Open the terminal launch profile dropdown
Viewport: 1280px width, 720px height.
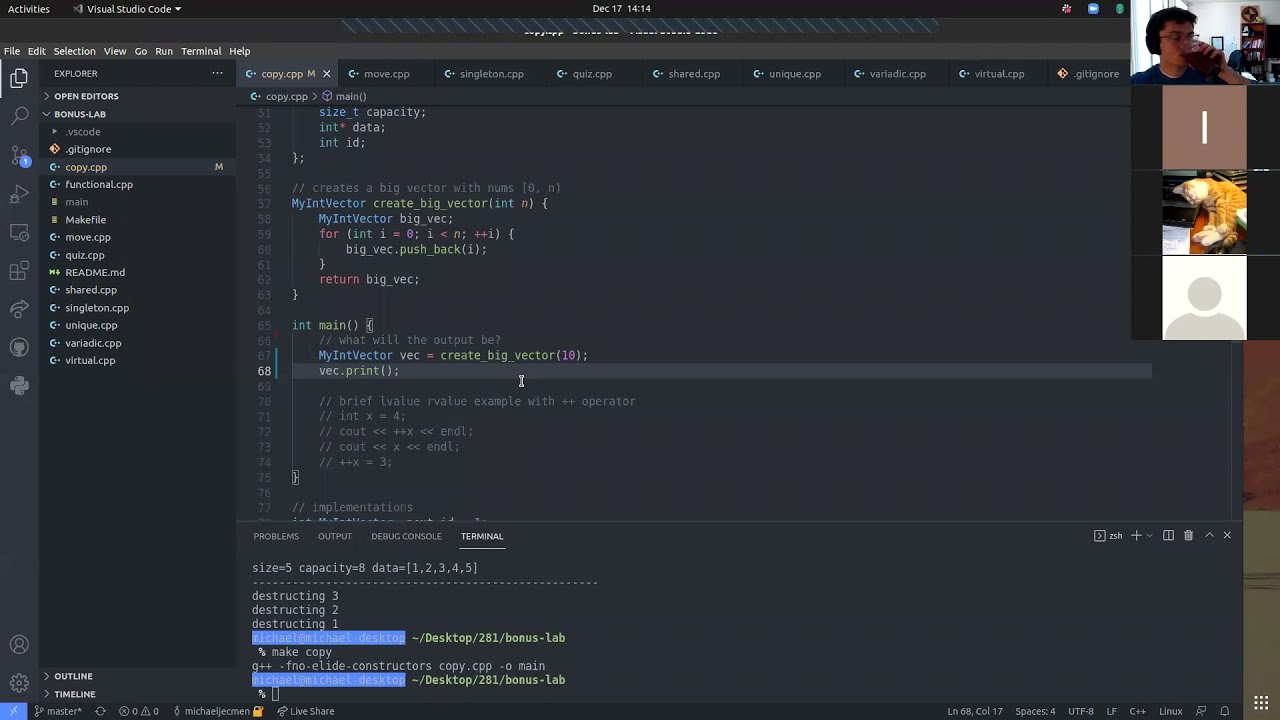[1149, 536]
